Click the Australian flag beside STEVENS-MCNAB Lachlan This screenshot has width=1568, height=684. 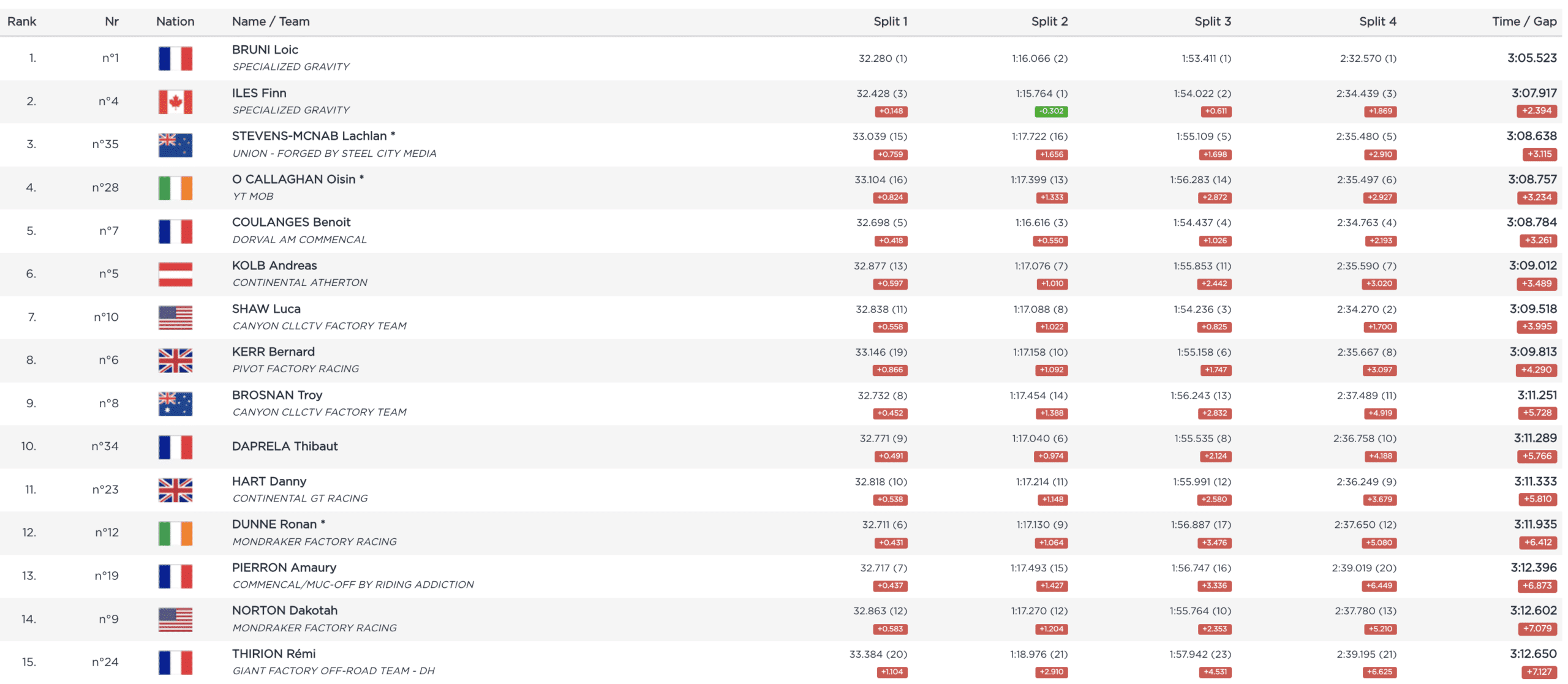[175, 145]
